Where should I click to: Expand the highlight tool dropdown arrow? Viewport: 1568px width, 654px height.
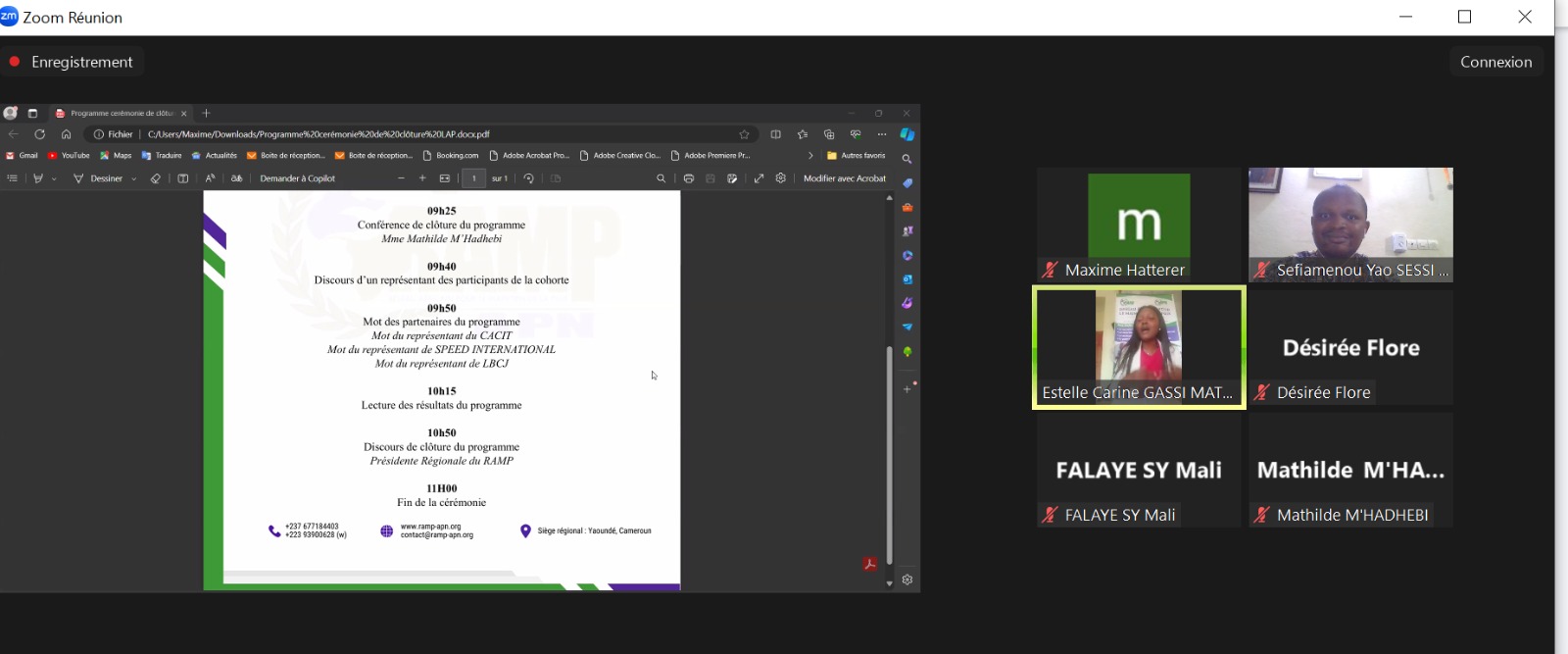click(x=54, y=179)
